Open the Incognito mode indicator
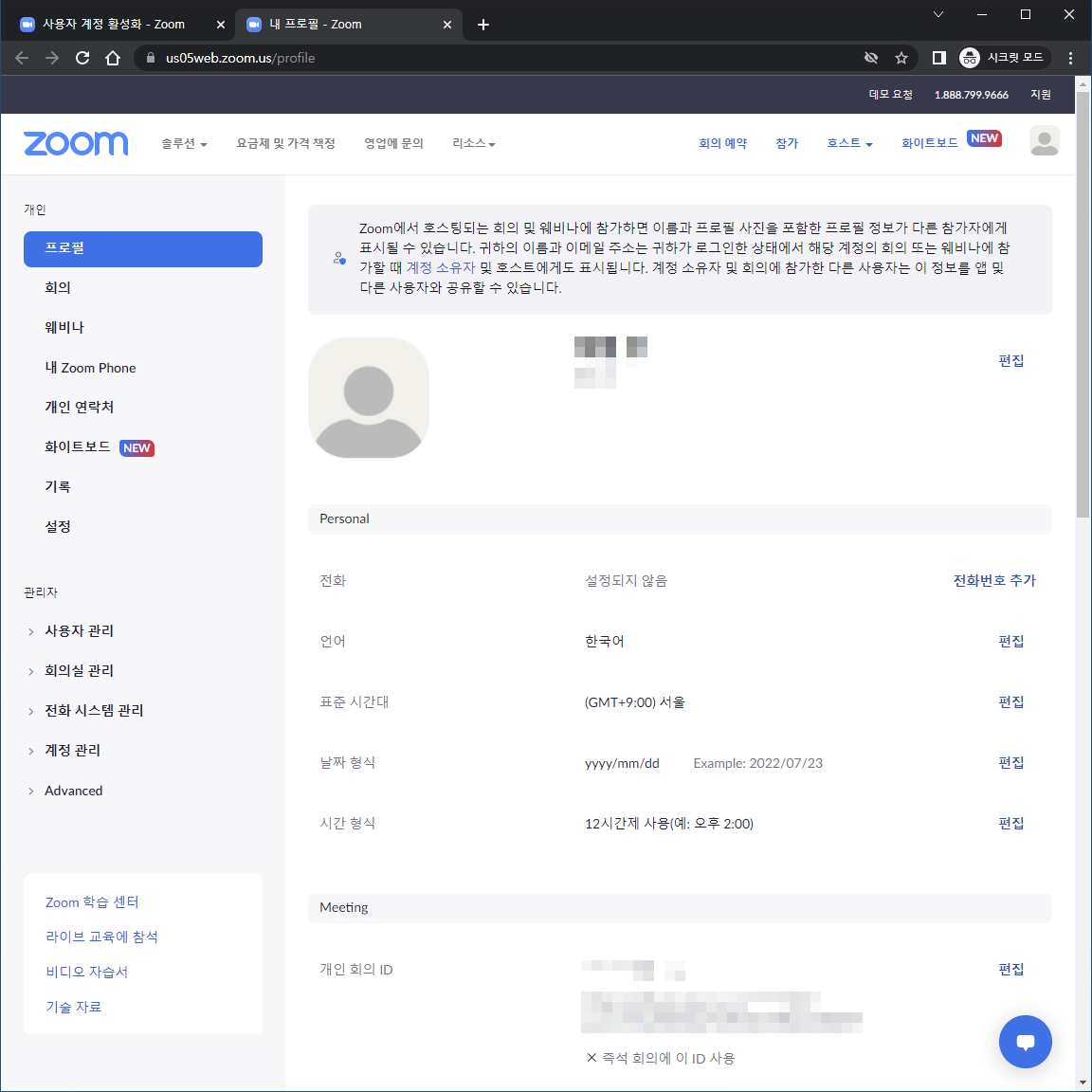The height and width of the screenshot is (1092, 1092). tap(1004, 58)
